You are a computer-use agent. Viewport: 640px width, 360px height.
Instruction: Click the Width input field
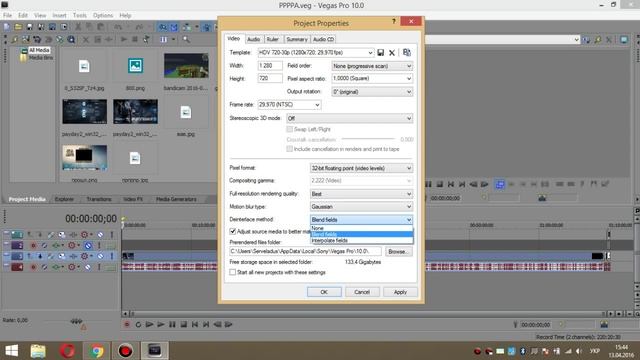point(270,65)
